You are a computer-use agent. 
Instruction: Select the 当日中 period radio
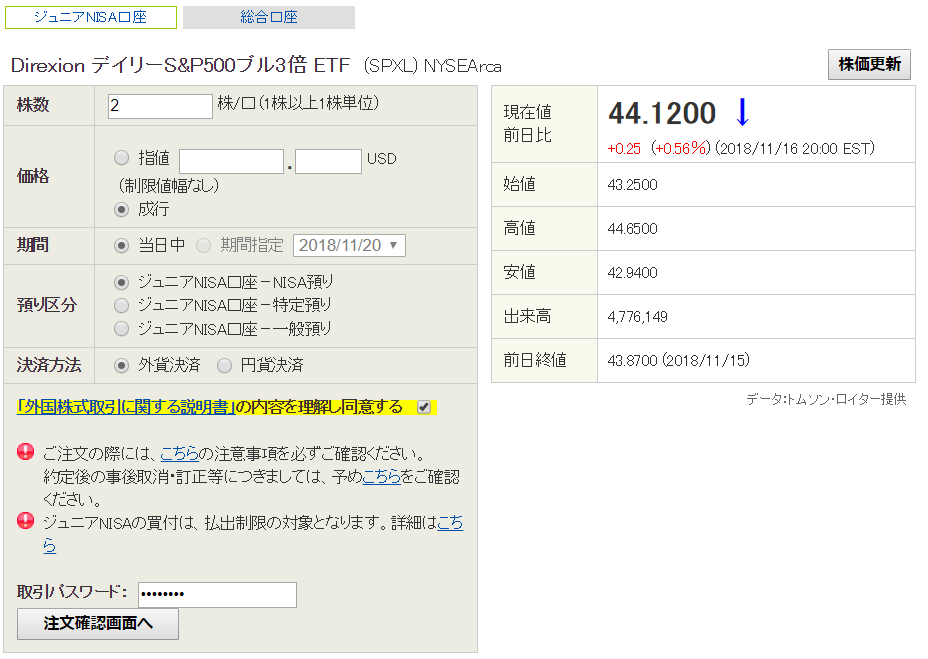pos(121,245)
